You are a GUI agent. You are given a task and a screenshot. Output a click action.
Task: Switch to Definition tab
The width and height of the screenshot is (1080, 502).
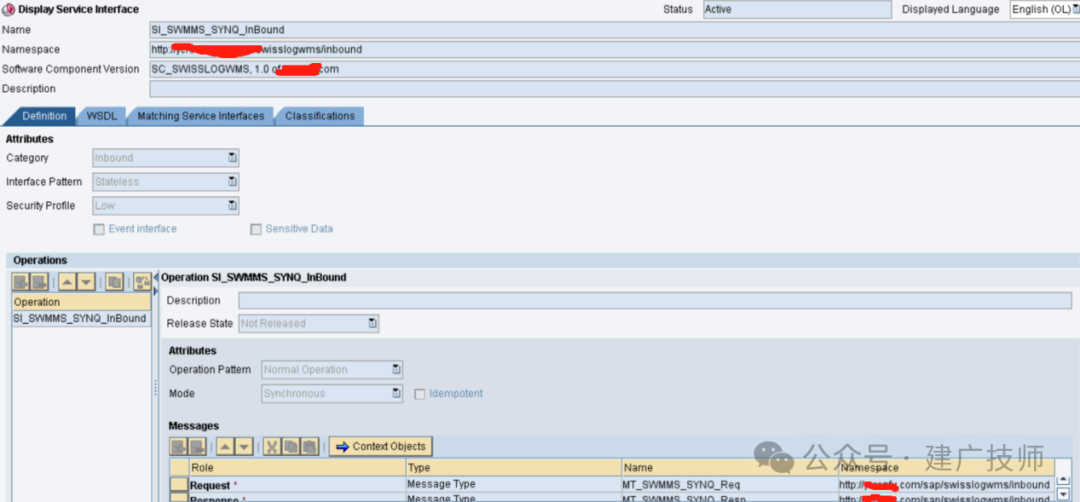[x=44, y=116]
